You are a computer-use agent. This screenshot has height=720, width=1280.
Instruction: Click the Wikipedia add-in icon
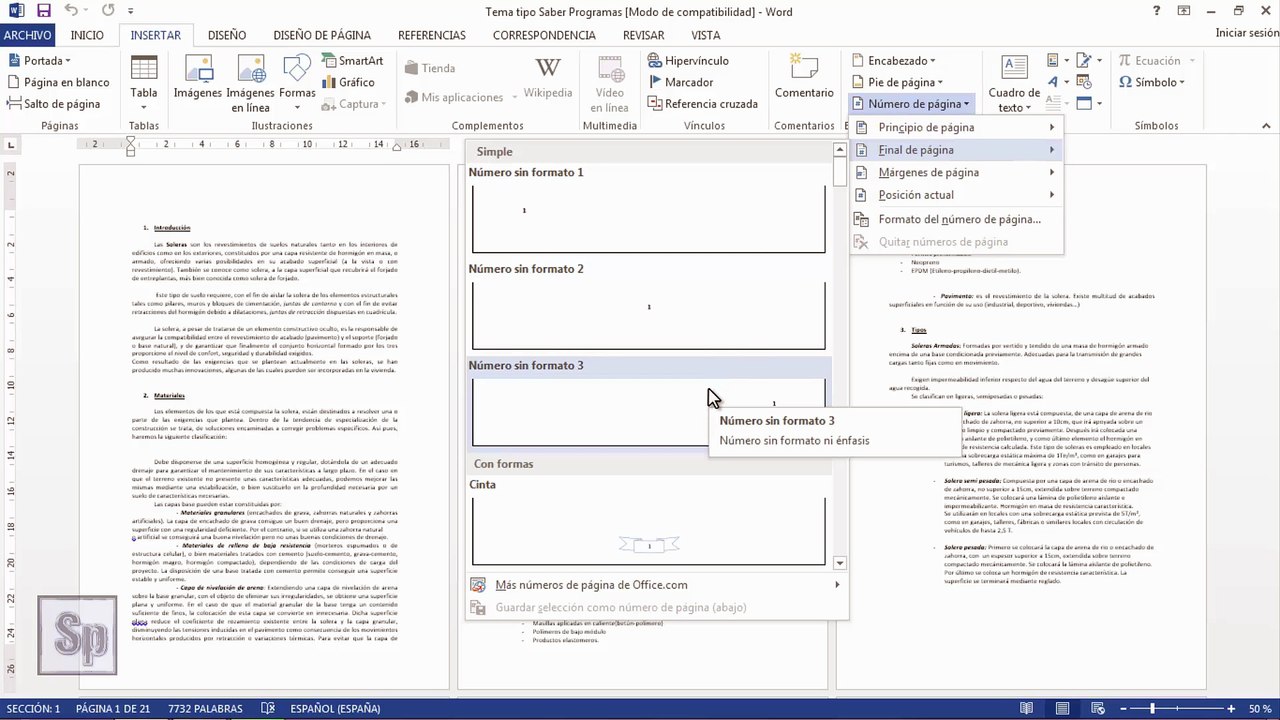pos(548,79)
